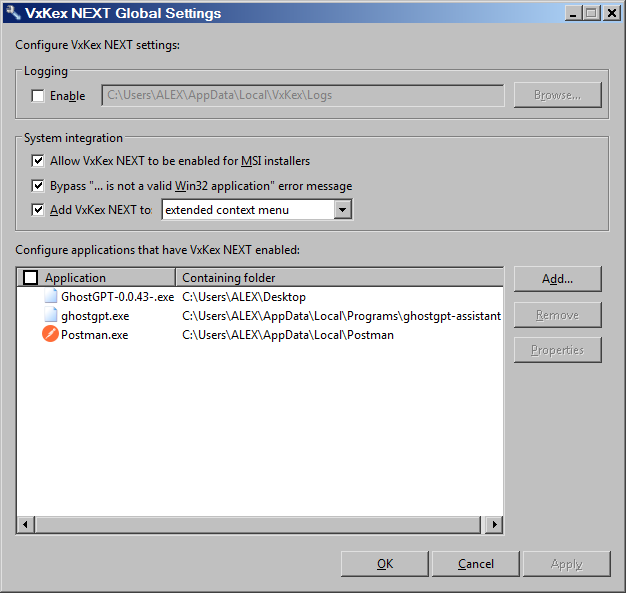The height and width of the screenshot is (593, 626).
Task: Click the Application column header
Action: click(x=96, y=278)
